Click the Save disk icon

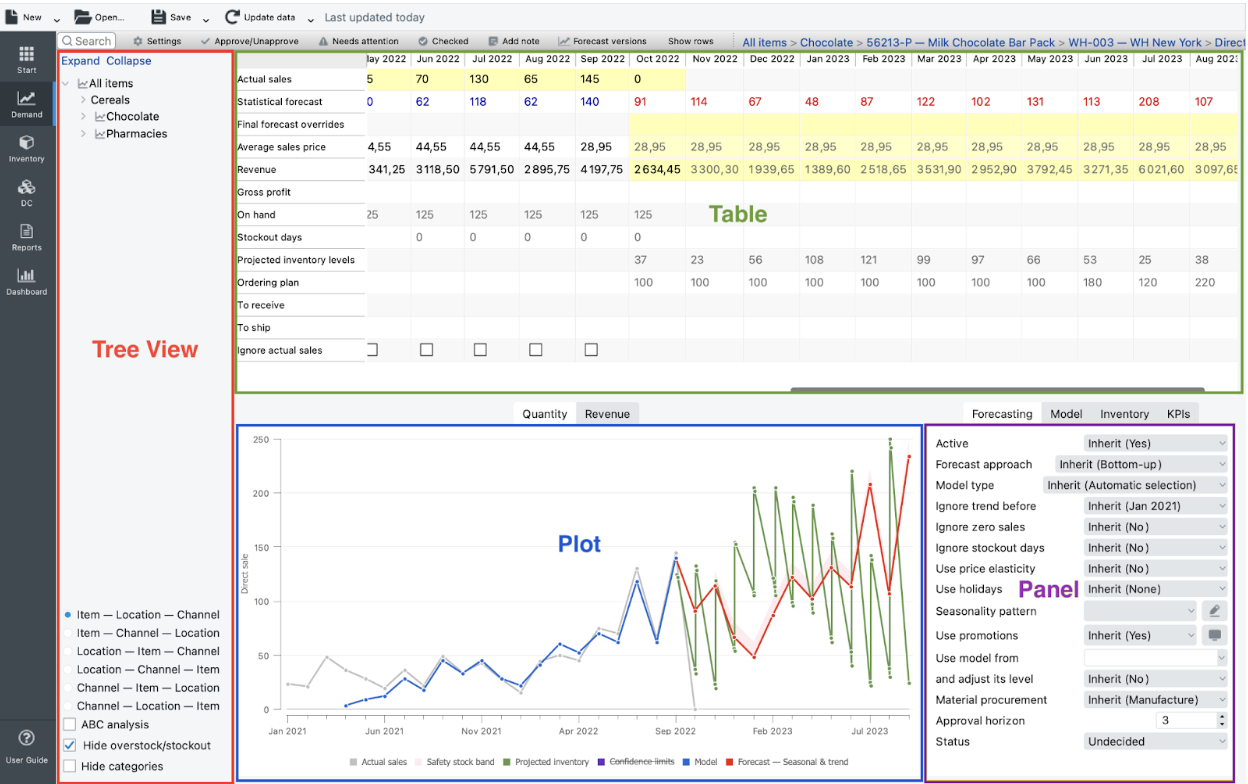tap(158, 17)
